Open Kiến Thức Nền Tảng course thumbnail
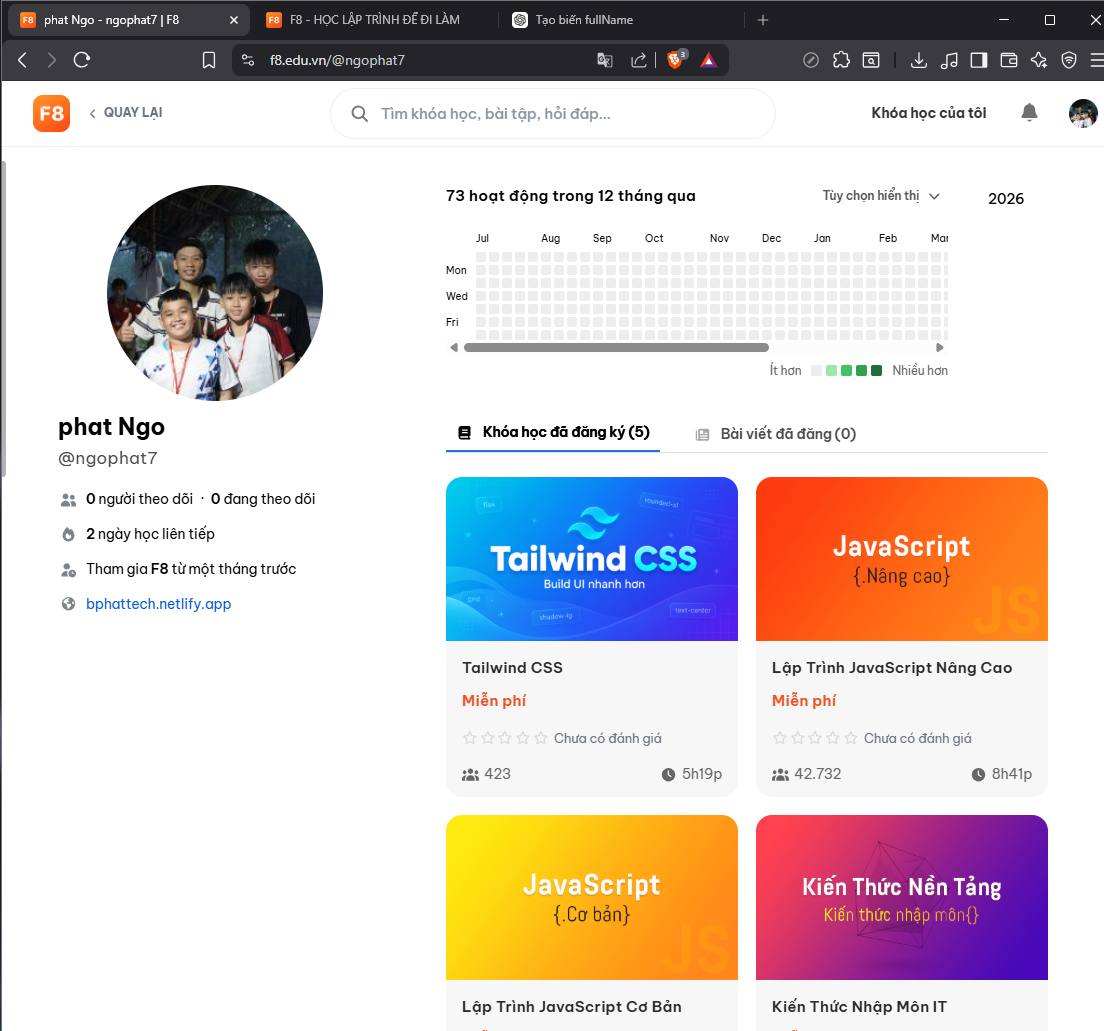The image size is (1104, 1031). pos(902,897)
